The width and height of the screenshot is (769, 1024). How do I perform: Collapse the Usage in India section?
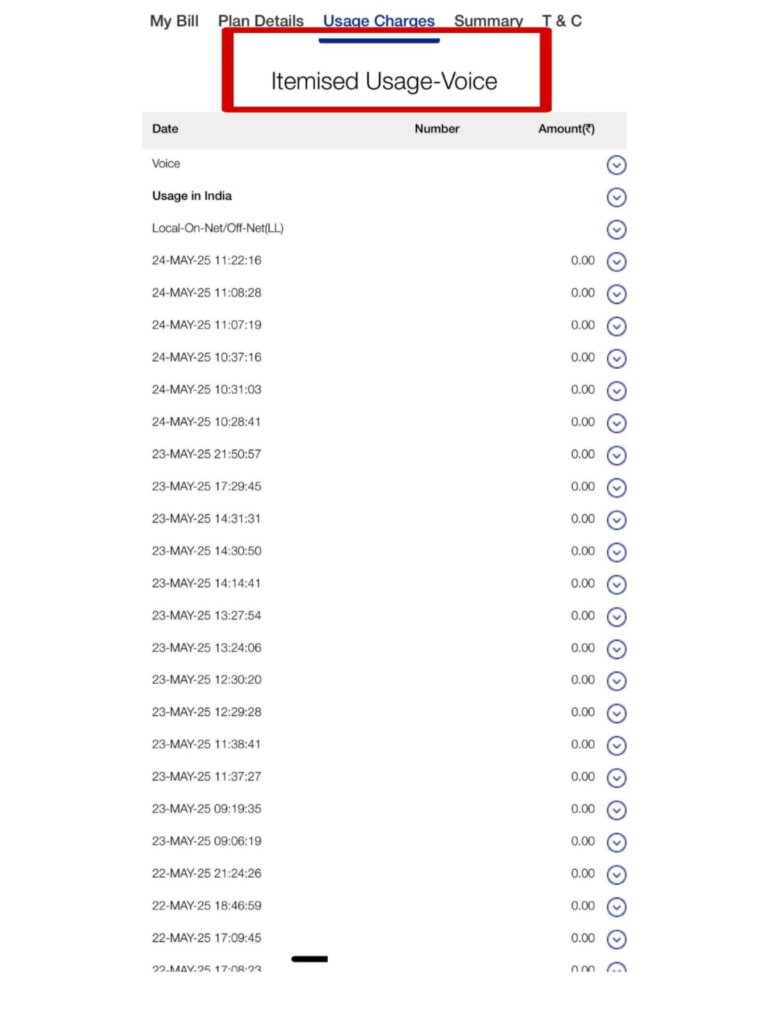(x=616, y=197)
